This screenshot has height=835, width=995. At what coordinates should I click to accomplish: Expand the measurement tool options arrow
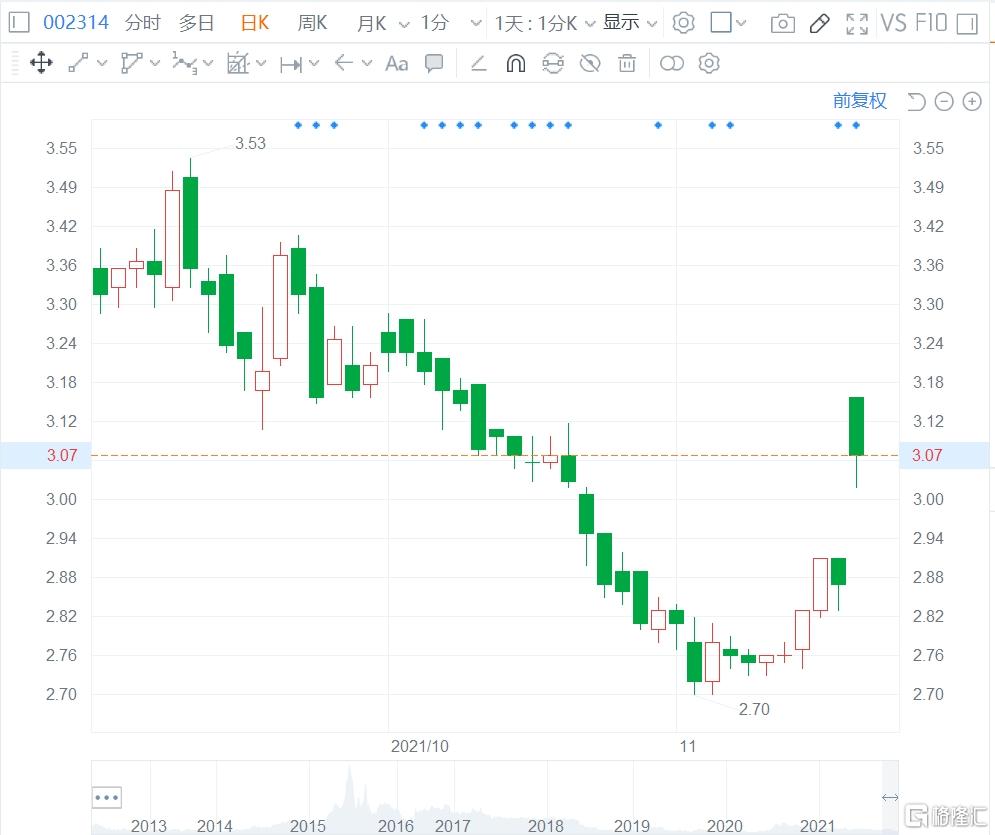(261, 63)
